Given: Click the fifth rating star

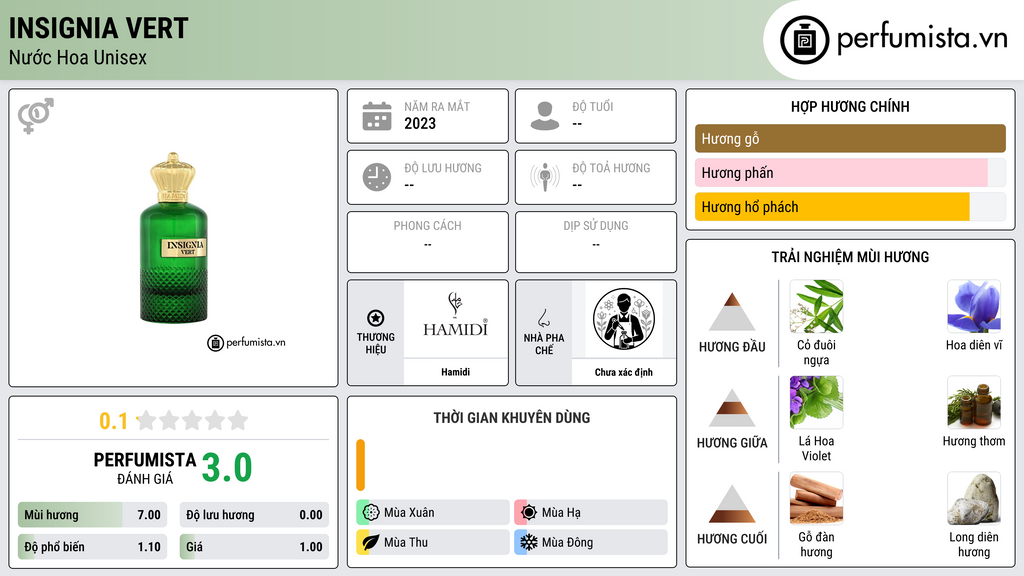Looking at the screenshot, I should [x=238, y=420].
